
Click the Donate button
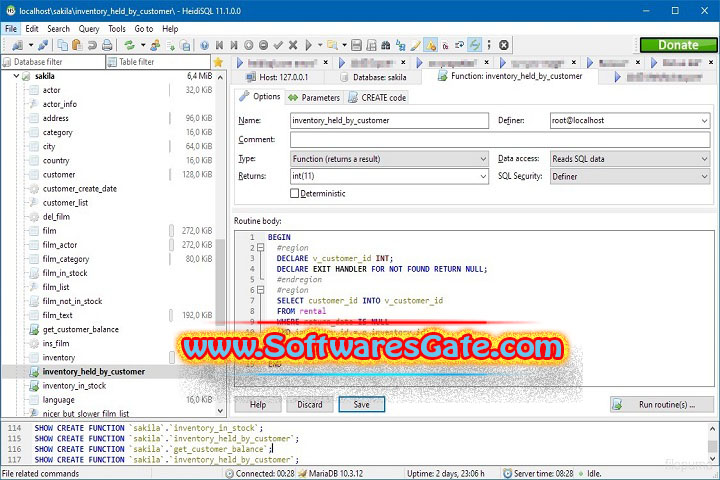point(678,45)
